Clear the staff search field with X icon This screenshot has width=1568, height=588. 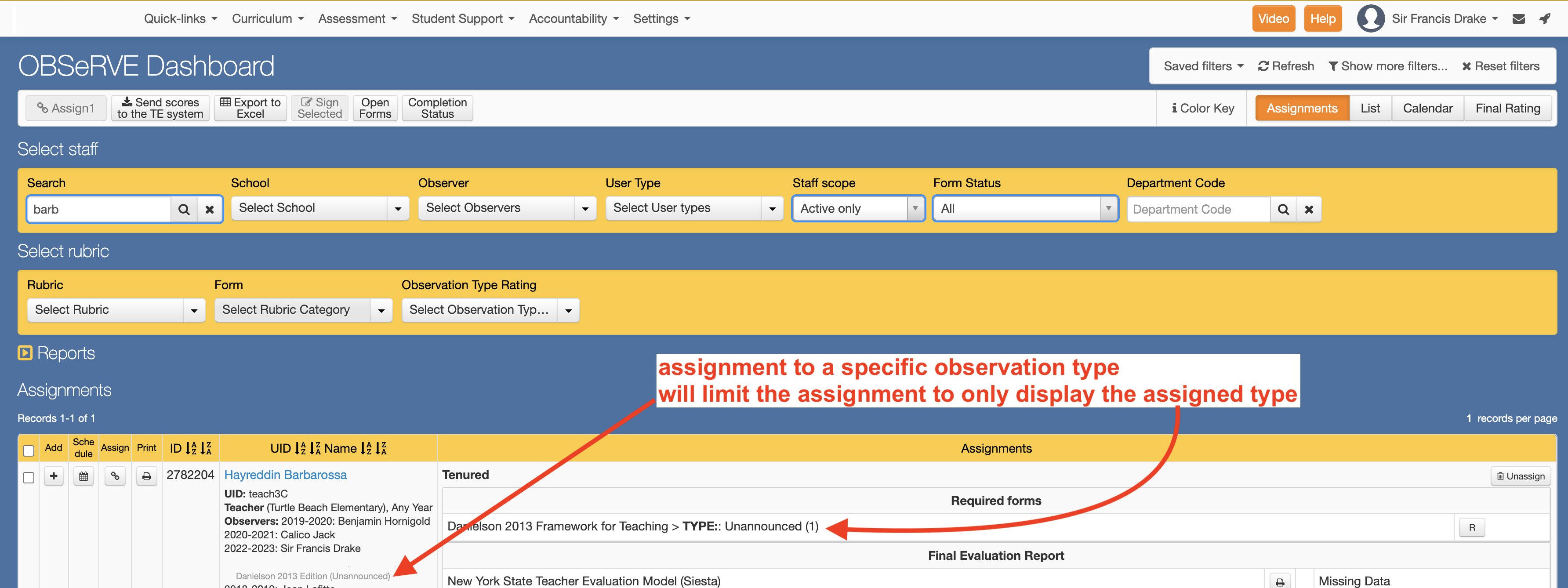pyautogui.click(x=209, y=209)
